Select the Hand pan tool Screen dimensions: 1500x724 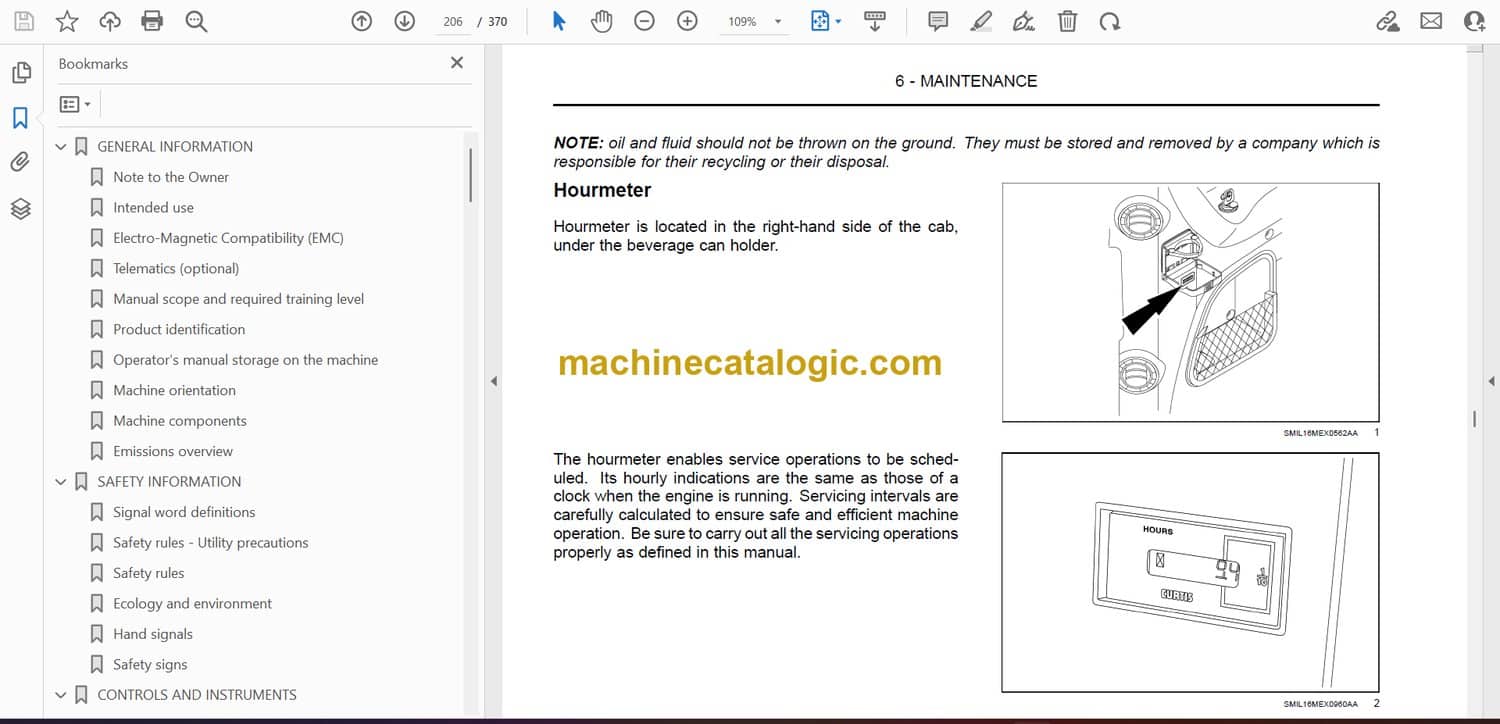point(601,21)
